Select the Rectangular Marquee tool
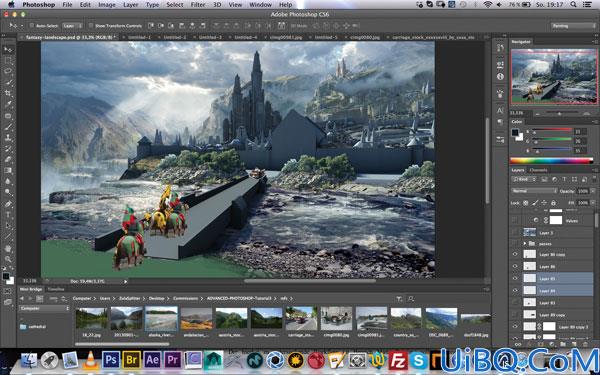This screenshot has width=600, height=375. tap(8, 60)
